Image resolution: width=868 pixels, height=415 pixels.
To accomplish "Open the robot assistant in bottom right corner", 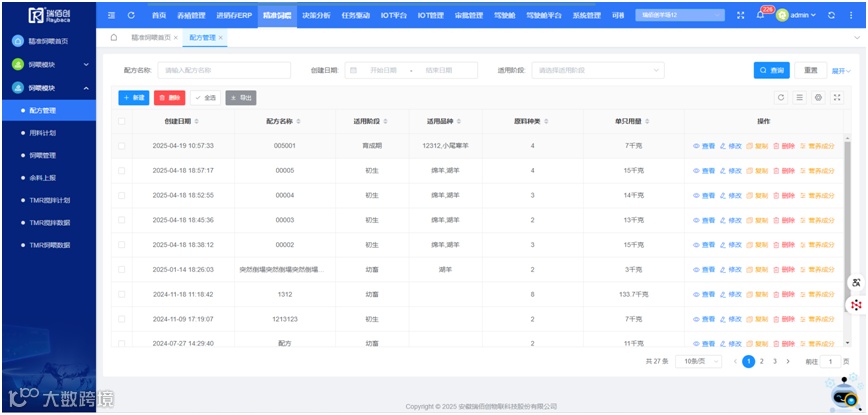I will coord(844,392).
